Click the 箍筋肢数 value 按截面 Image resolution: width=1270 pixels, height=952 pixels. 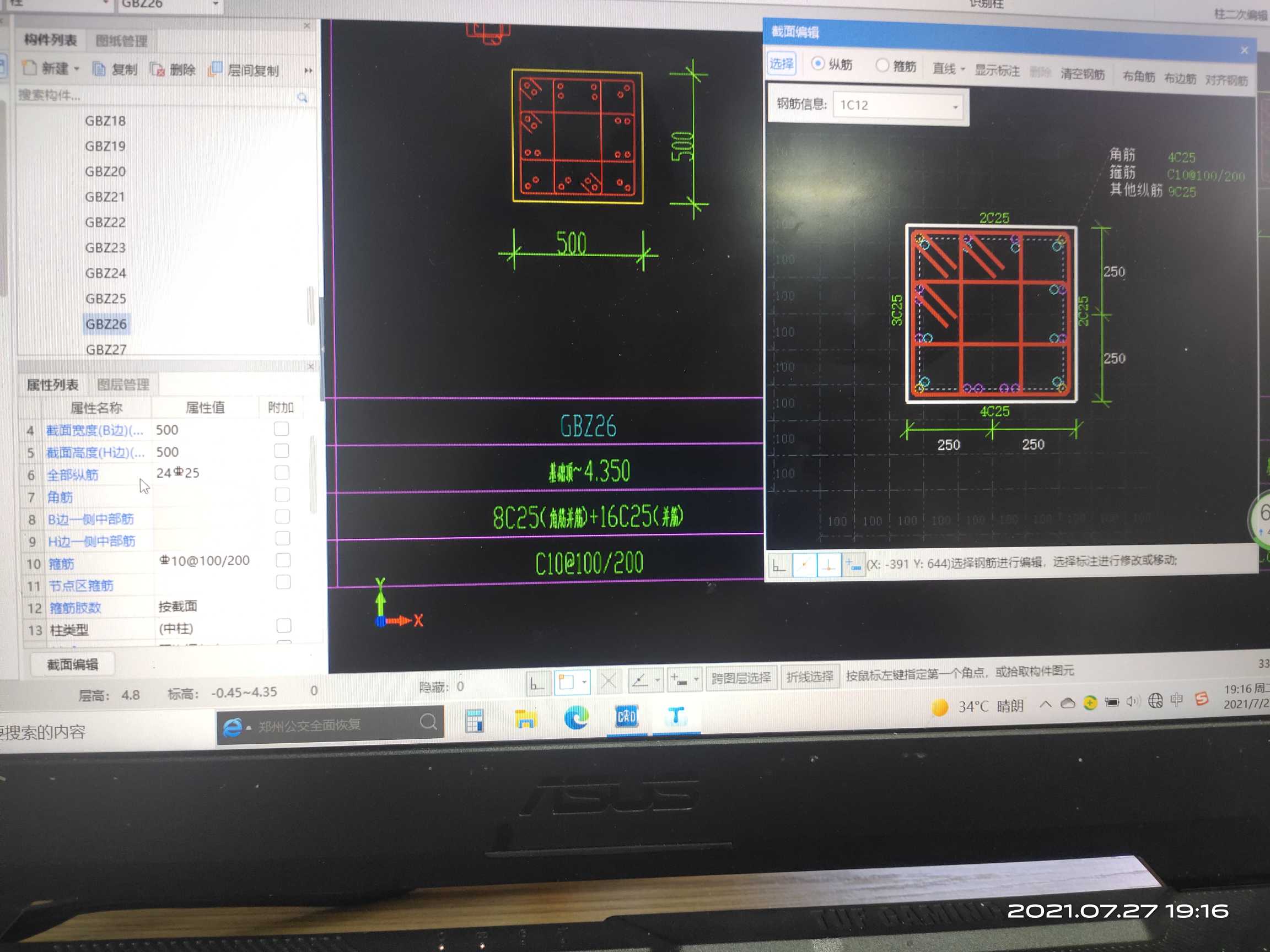coord(177,606)
